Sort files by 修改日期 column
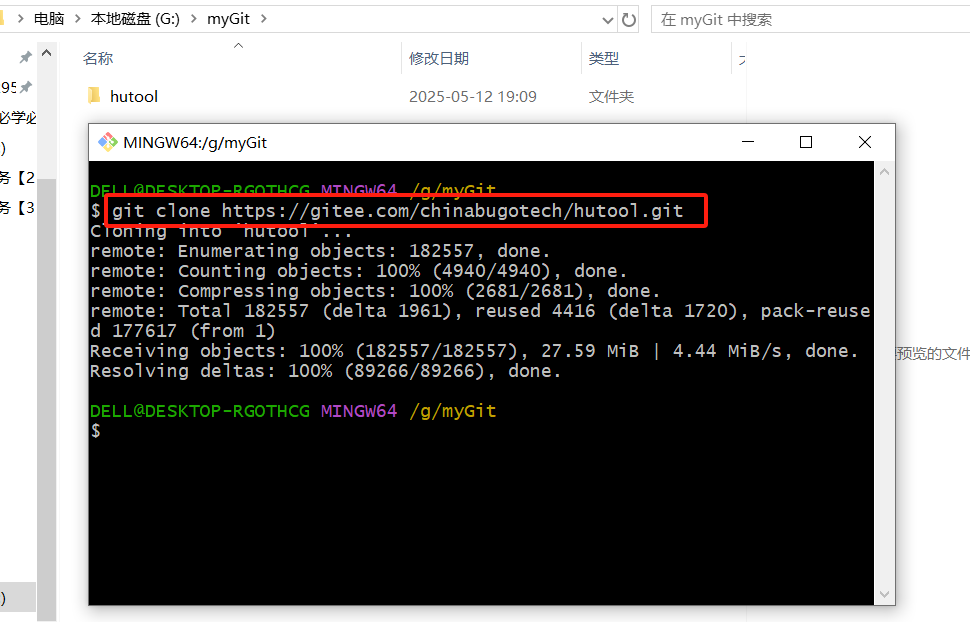 tap(439, 59)
